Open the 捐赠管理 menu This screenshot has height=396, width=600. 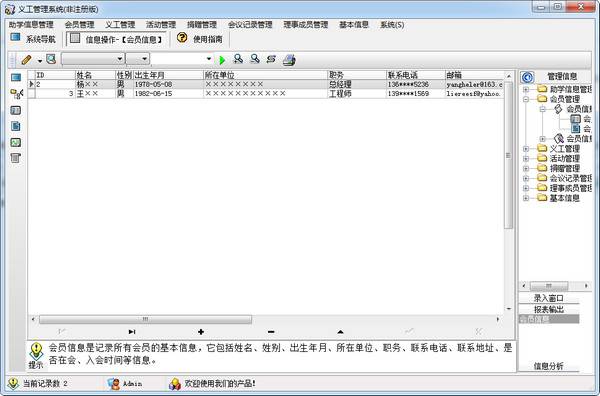[202, 25]
